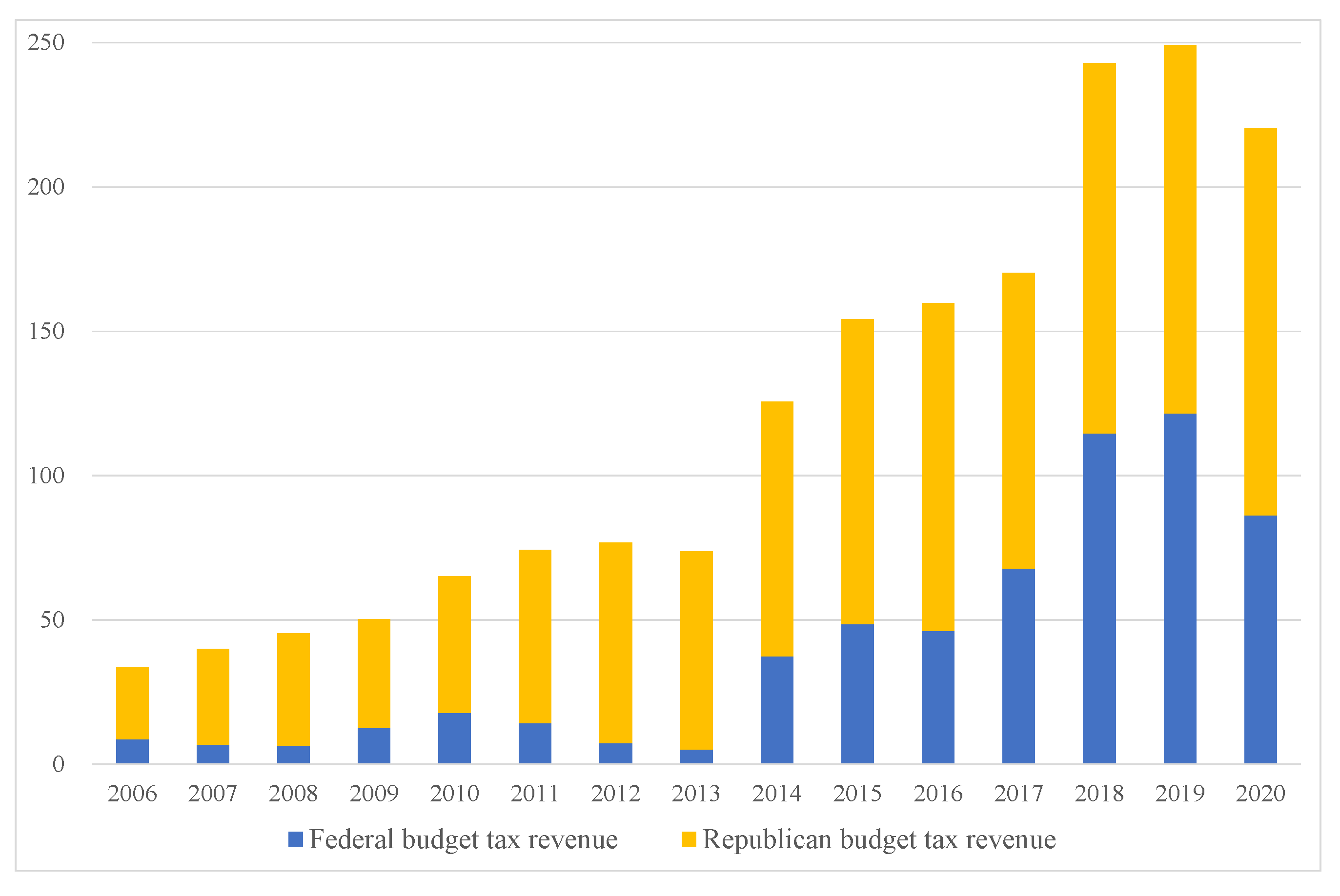The height and width of the screenshot is (896, 1340).
Task: Click the yellow Republican budget legend swatch
Action: click(689, 839)
